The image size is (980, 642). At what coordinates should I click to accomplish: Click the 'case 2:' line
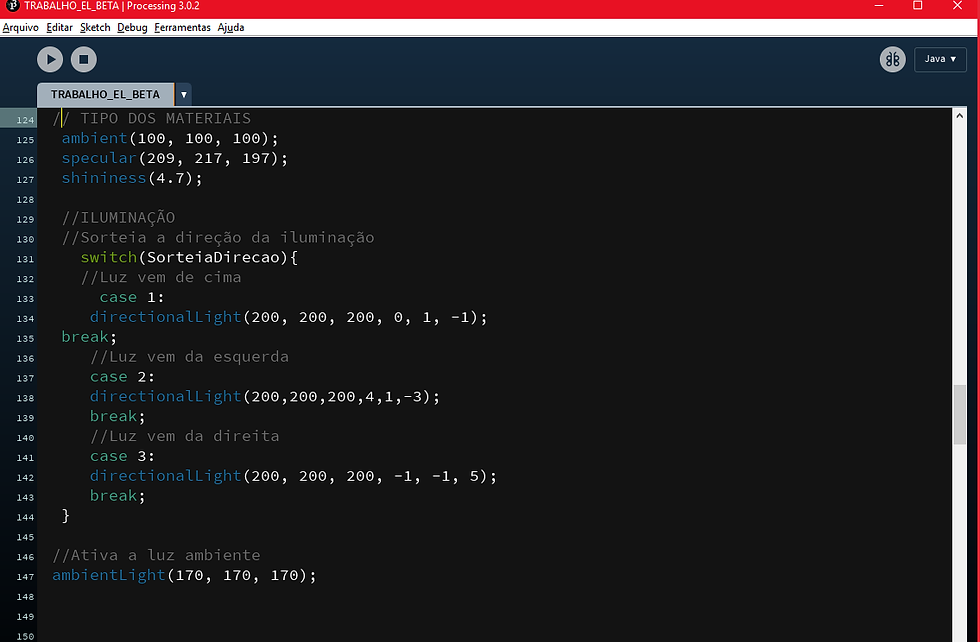[x=122, y=377]
